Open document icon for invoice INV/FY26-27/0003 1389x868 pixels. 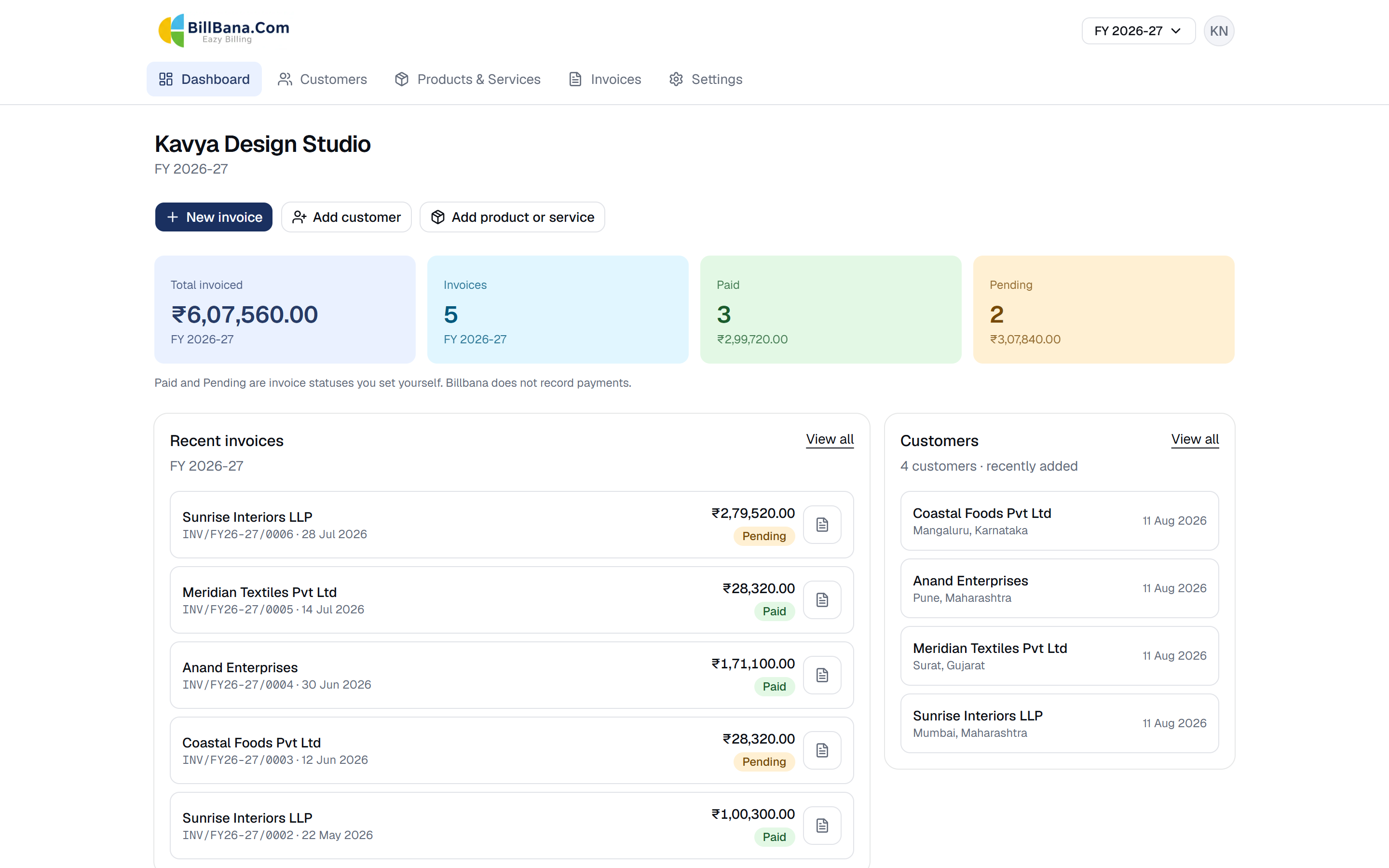point(822,750)
